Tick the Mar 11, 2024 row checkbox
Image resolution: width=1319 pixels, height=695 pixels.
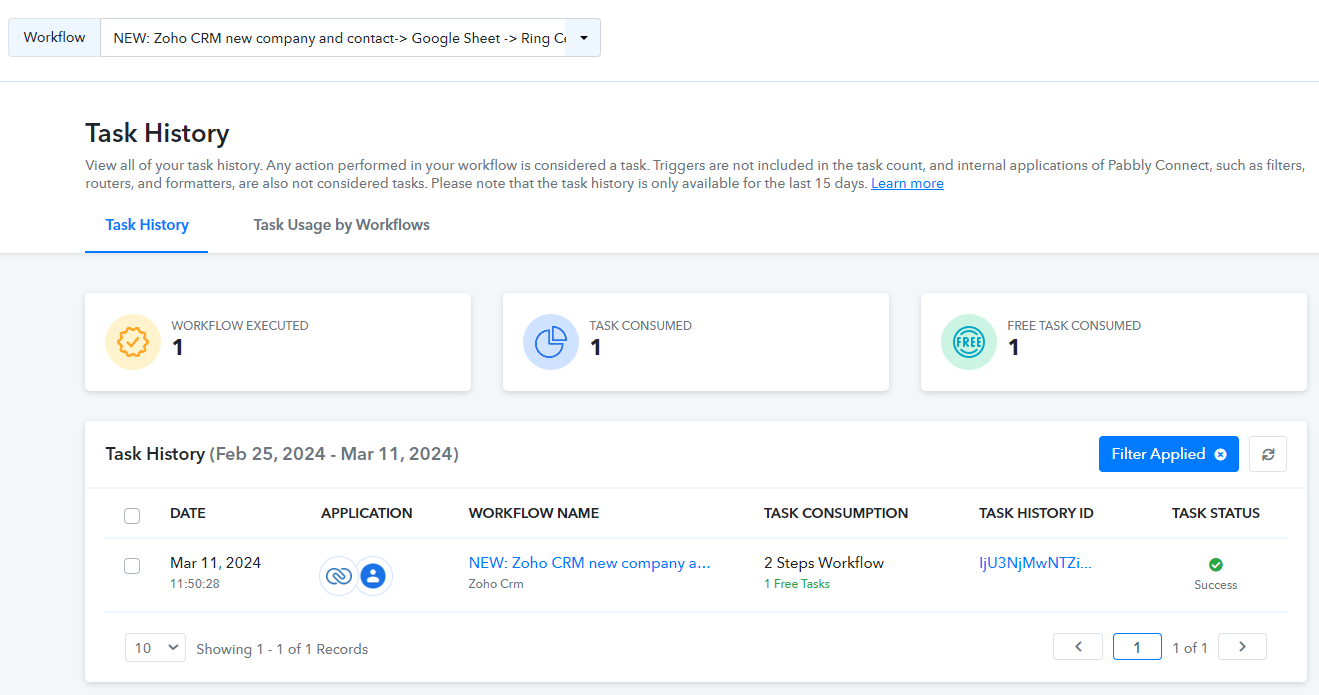tap(132, 566)
